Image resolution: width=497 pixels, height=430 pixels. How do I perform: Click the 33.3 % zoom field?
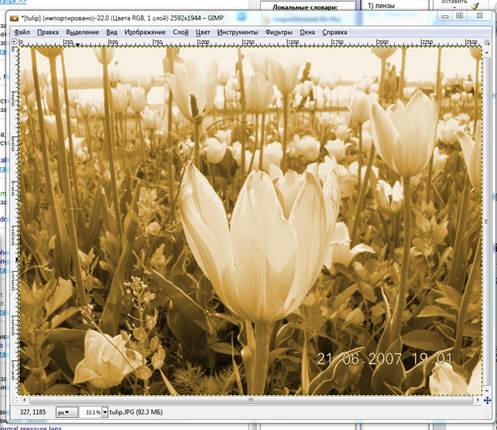click(90, 412)
